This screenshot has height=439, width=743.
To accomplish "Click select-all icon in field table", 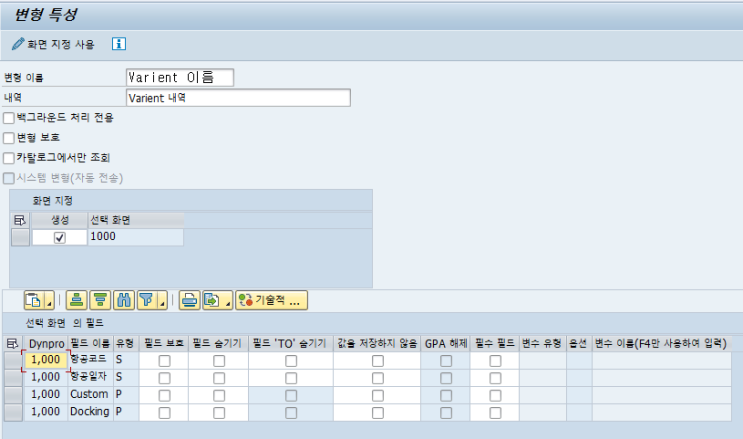I will click(x=13, y=343).
